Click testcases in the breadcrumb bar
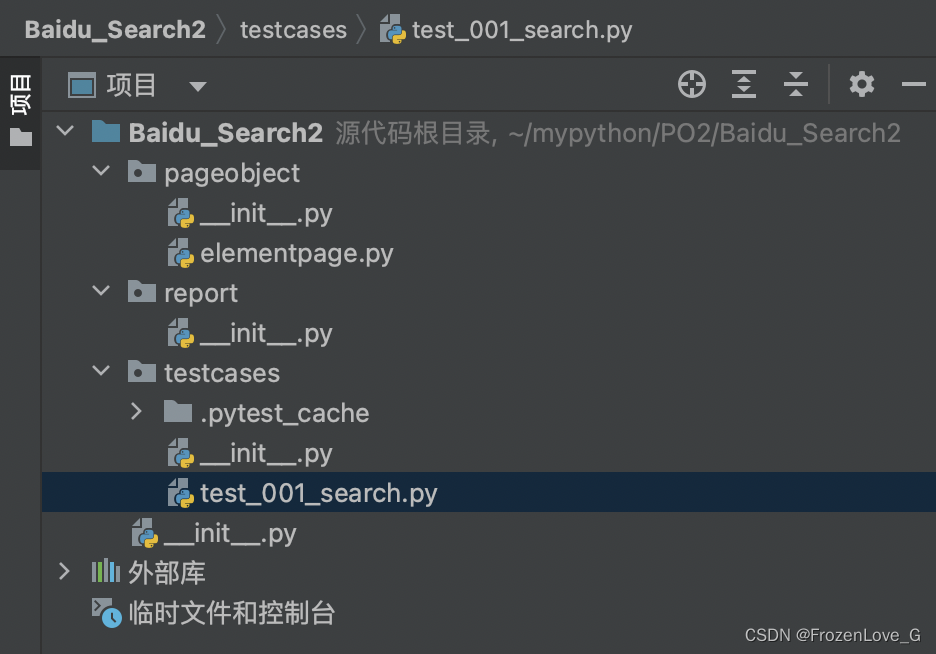Image resolution: width=936 pixels, height=654 pixels. click(x=293, y=29)
